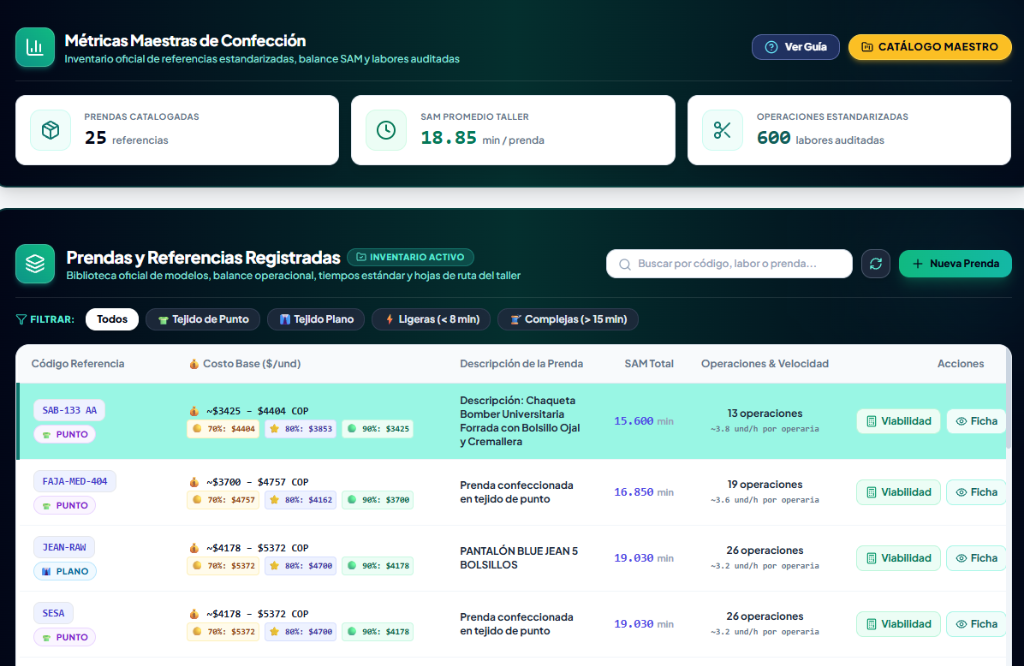The image size is (1024, 666).
Task: Click the 70%: $4404 price chip
Action: coord(223,429)
